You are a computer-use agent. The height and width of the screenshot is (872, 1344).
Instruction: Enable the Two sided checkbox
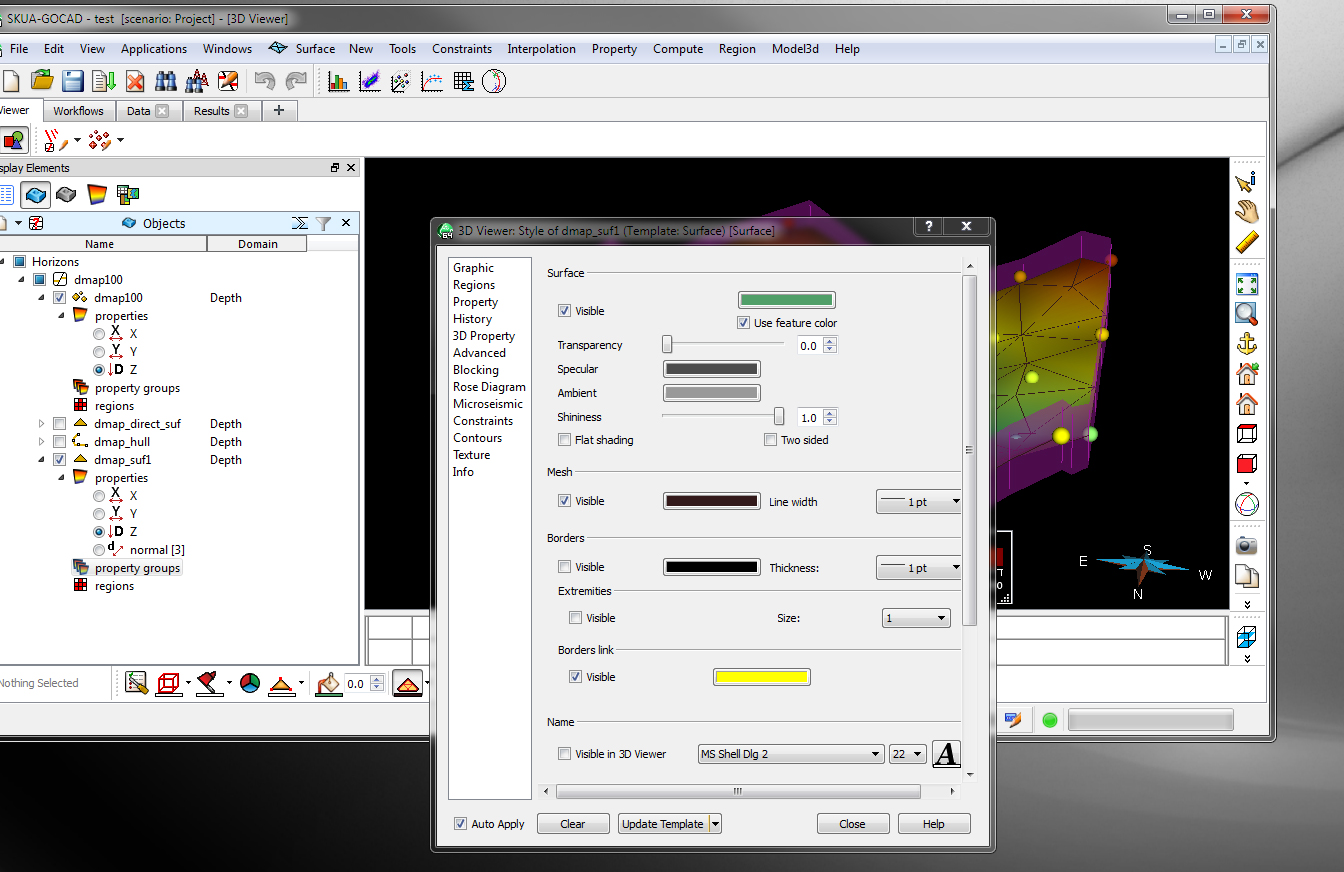click(770, 440)
